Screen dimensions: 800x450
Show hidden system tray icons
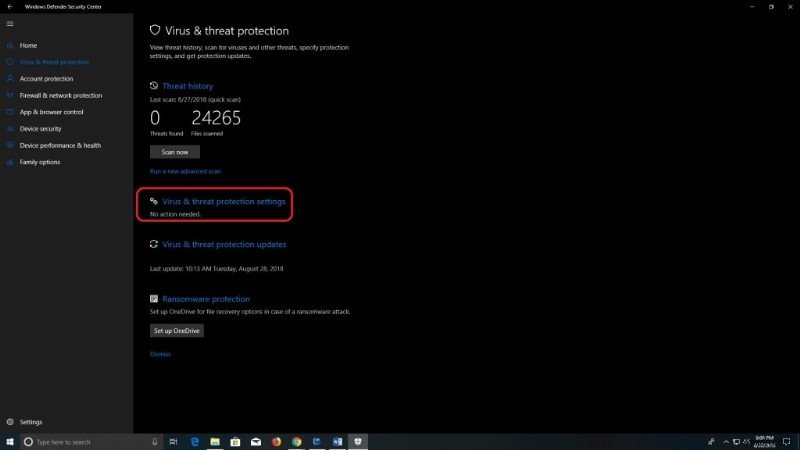726,442
